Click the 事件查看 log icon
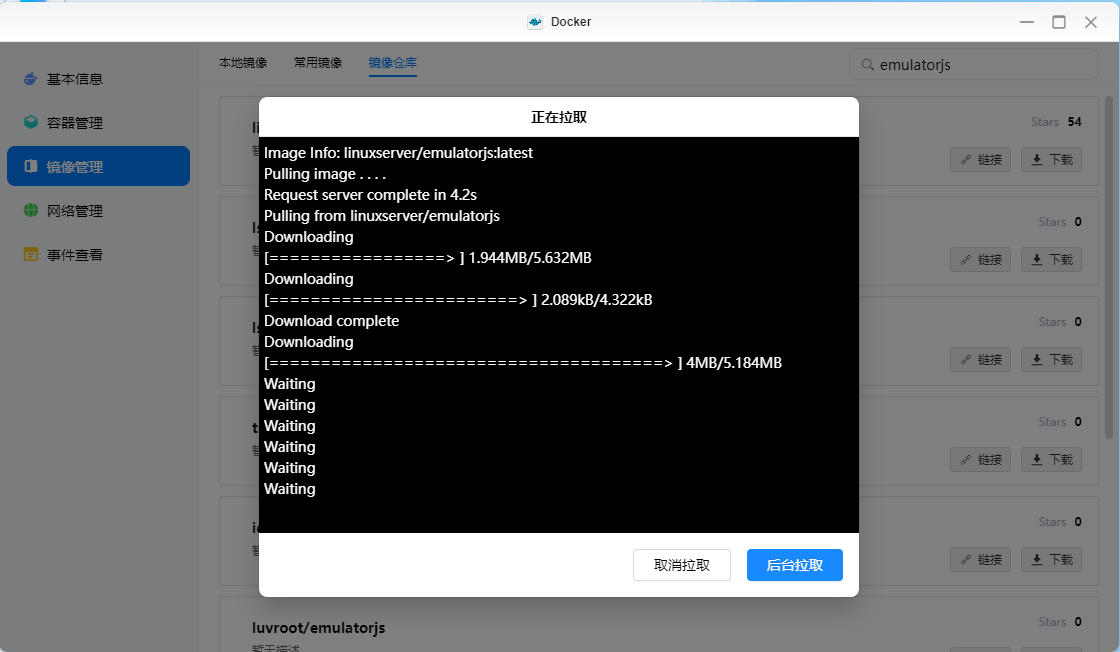The width and height of the screenshot is (1120, 652). click(31, 254)
